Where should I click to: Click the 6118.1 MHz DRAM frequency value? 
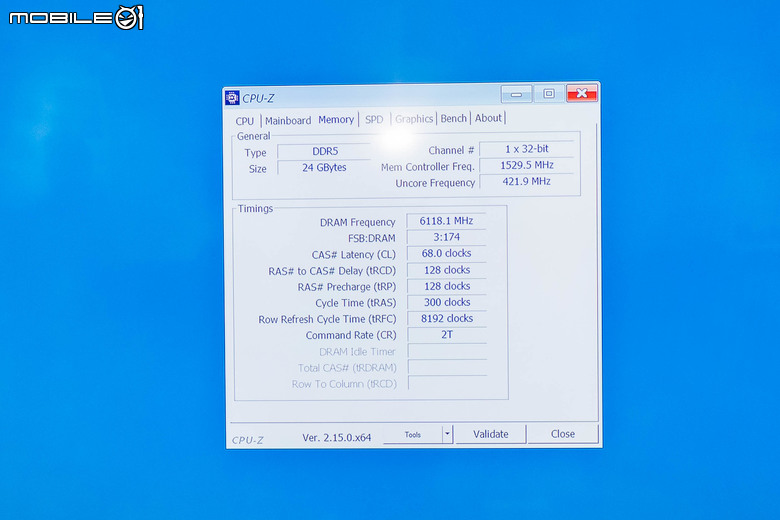pos(446,221)
